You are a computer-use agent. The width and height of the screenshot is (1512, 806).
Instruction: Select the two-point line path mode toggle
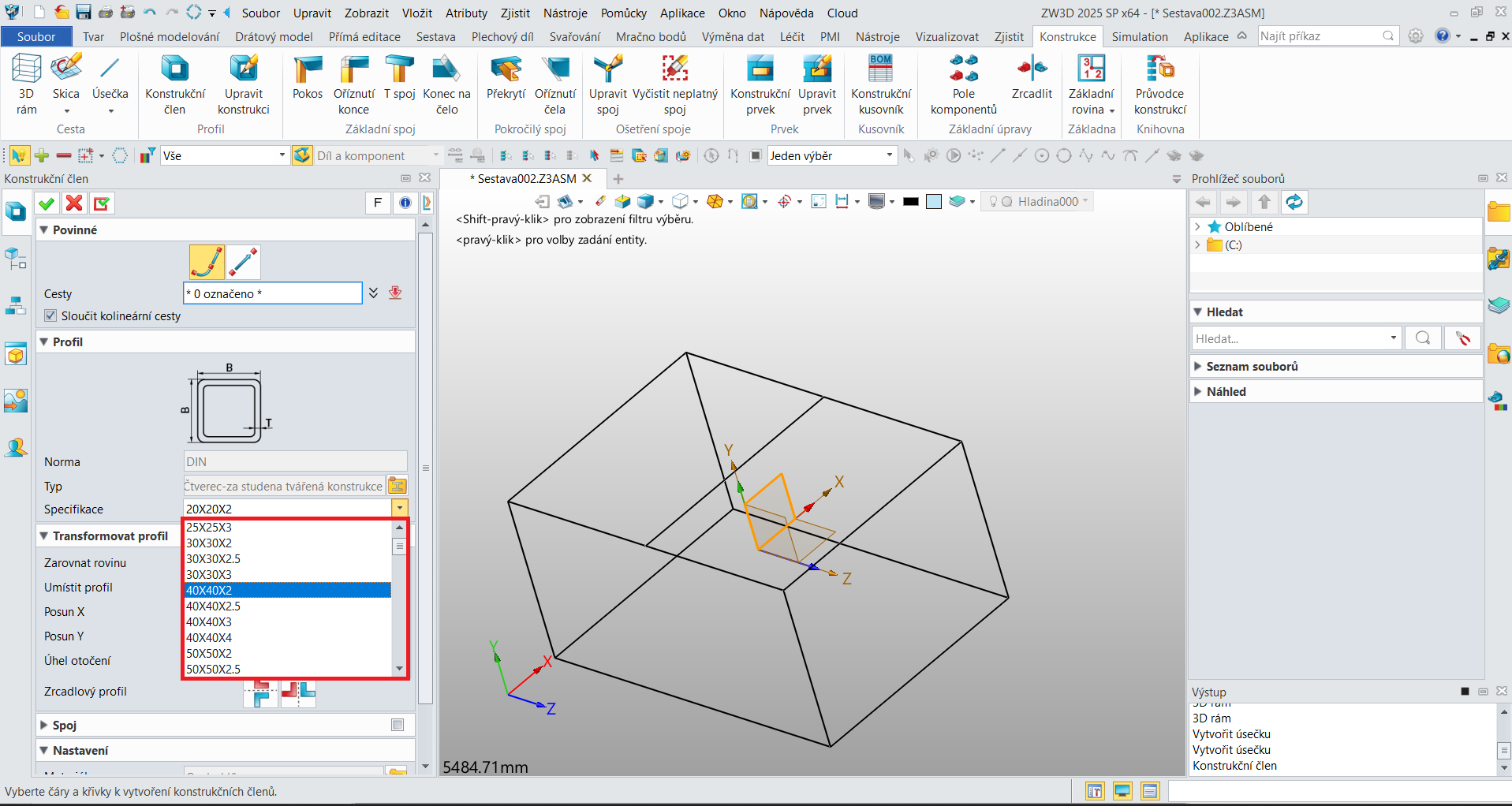click(243, 263)
